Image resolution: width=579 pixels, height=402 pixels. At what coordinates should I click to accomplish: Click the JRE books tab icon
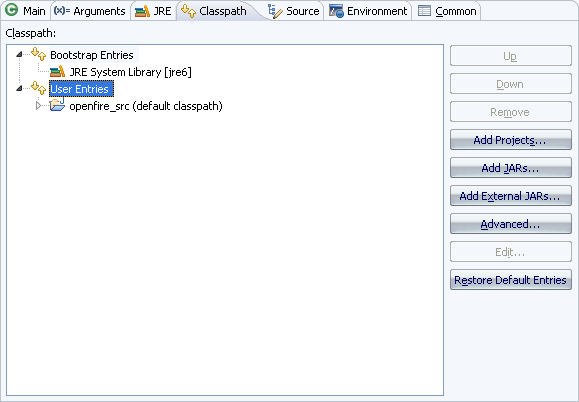142,11
